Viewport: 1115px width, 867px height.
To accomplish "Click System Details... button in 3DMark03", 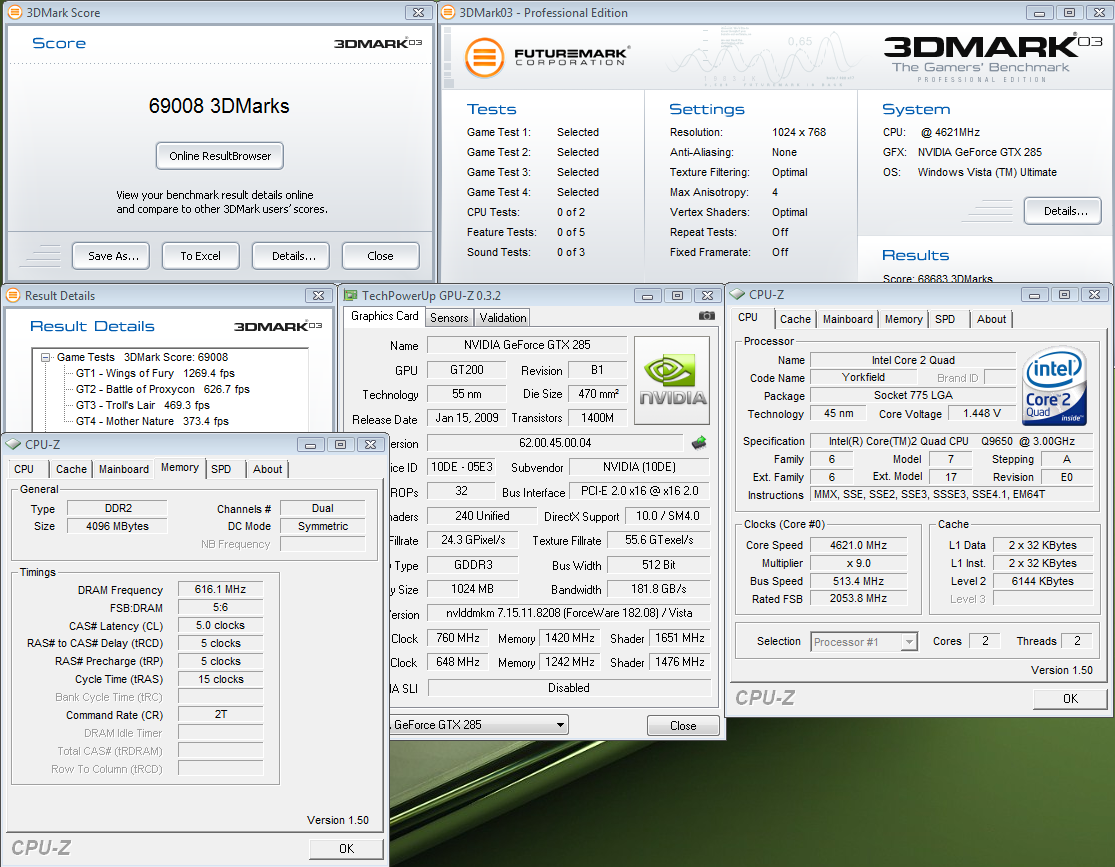I will coord(1063,211).
